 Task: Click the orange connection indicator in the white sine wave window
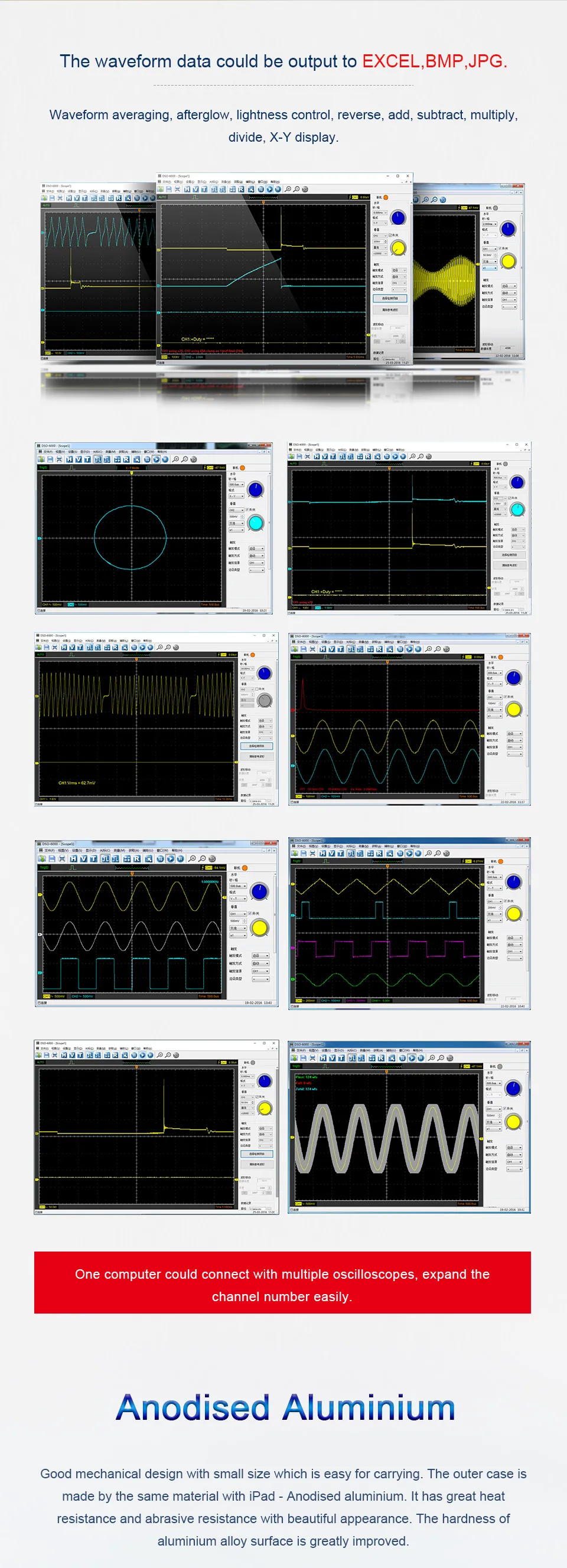[x=245, y=868]
